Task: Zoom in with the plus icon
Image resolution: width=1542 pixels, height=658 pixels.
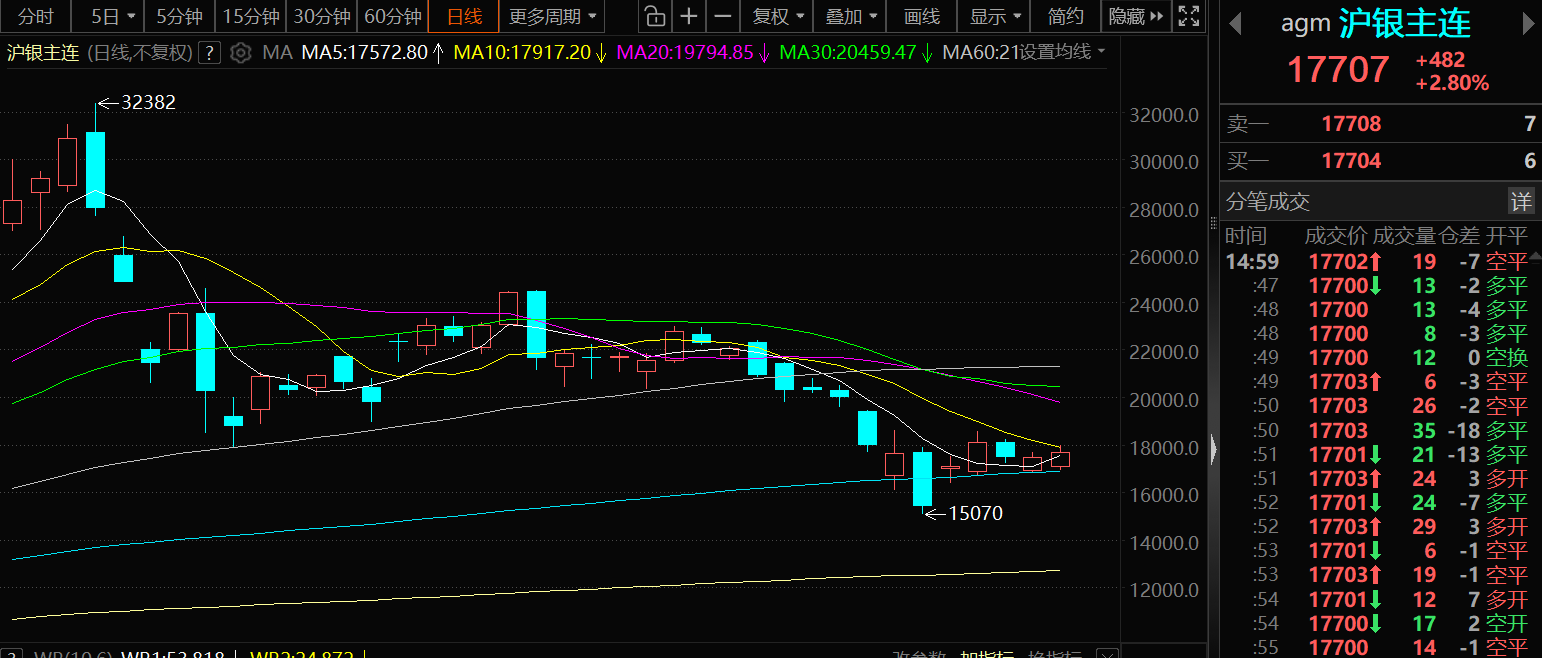Action: coord(688,16)
